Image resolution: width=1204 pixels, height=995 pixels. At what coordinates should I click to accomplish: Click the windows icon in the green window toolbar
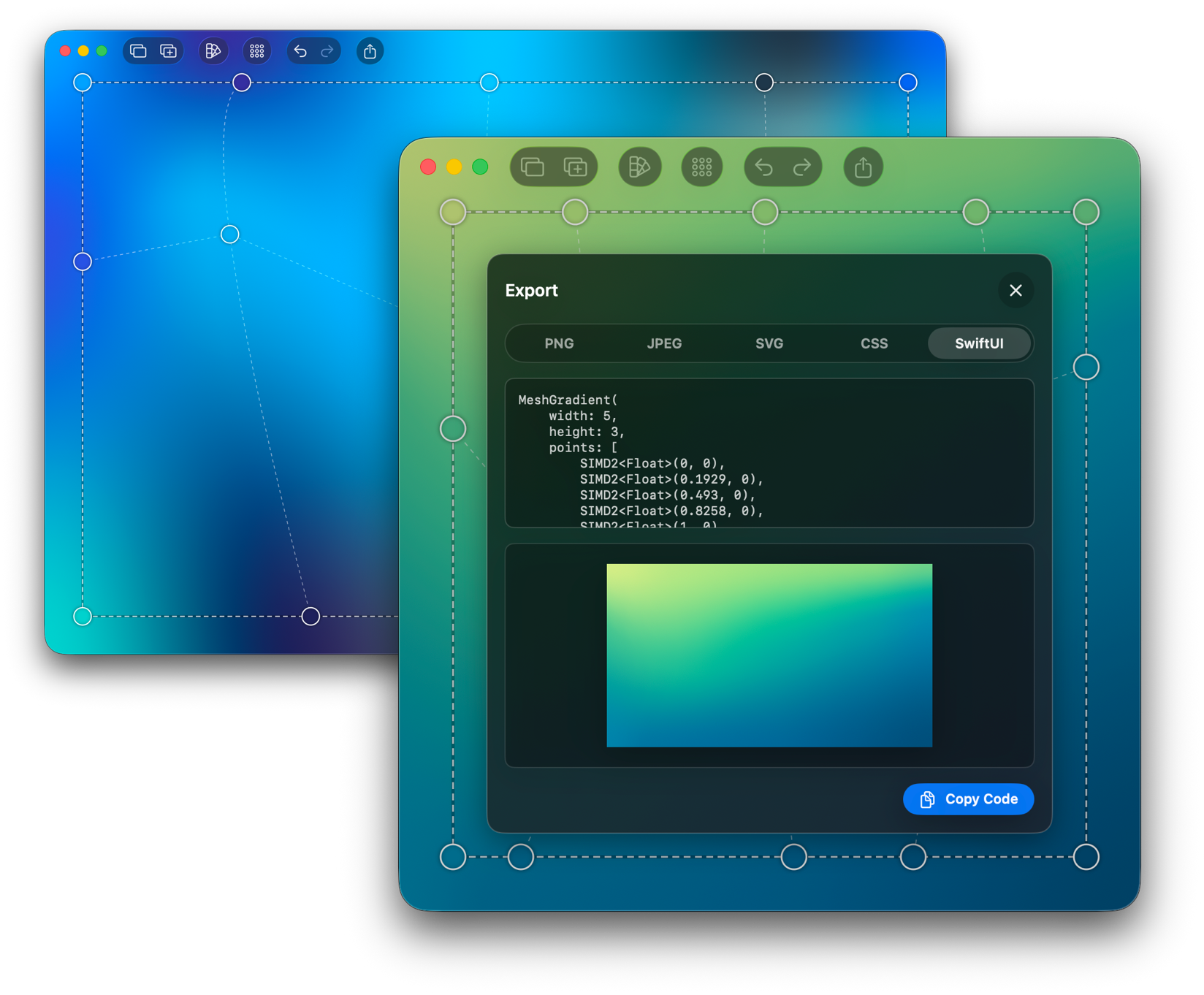(x=532, y=167)
